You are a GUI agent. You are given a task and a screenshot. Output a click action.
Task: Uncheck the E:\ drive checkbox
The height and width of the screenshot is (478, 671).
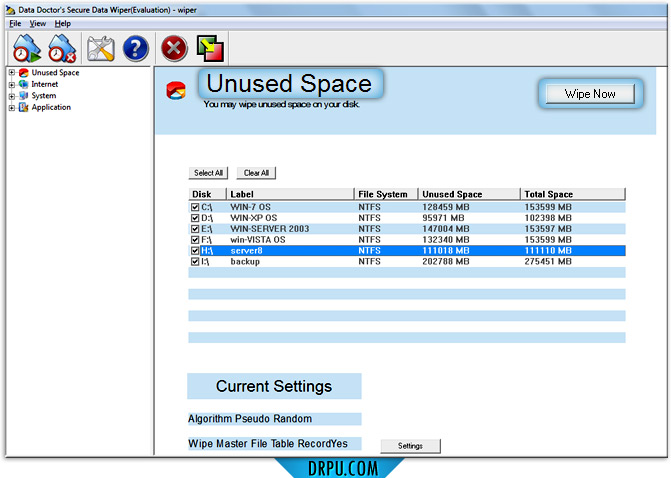click(x=195, y=229)
